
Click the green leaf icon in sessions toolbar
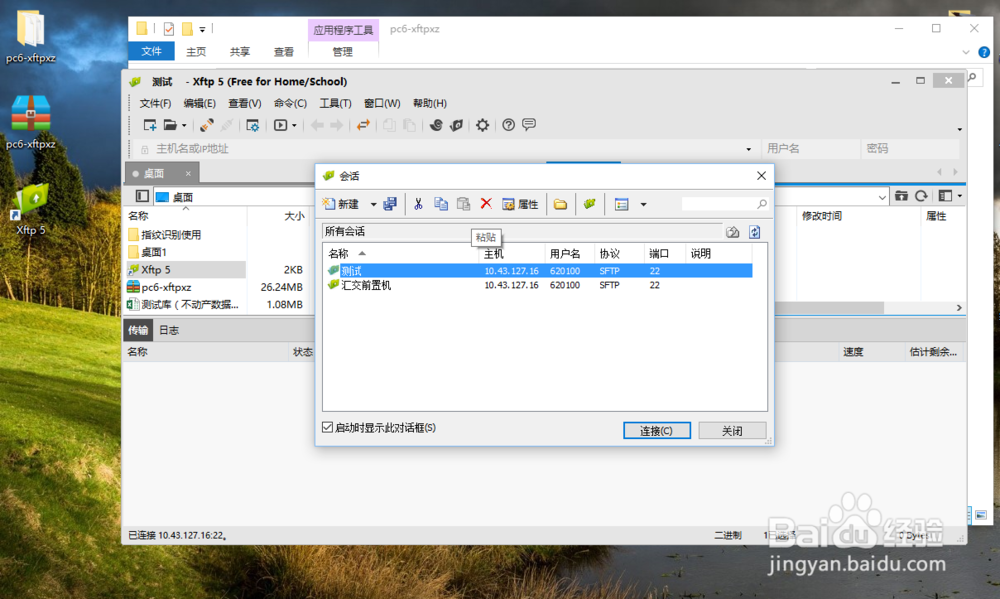click(590, 204)
